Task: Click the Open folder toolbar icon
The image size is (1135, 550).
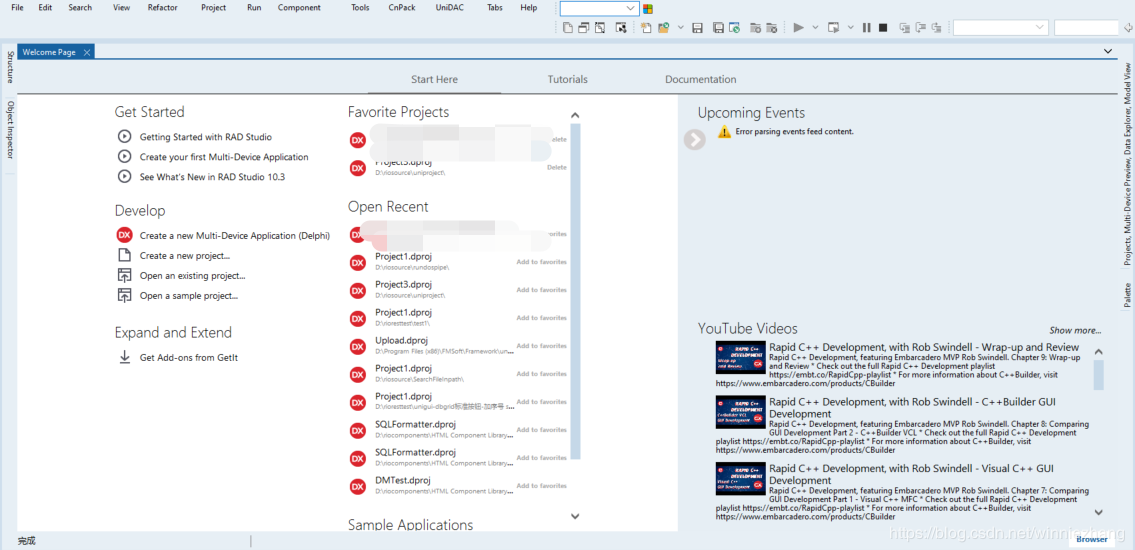Action: [x=663, y=28]
